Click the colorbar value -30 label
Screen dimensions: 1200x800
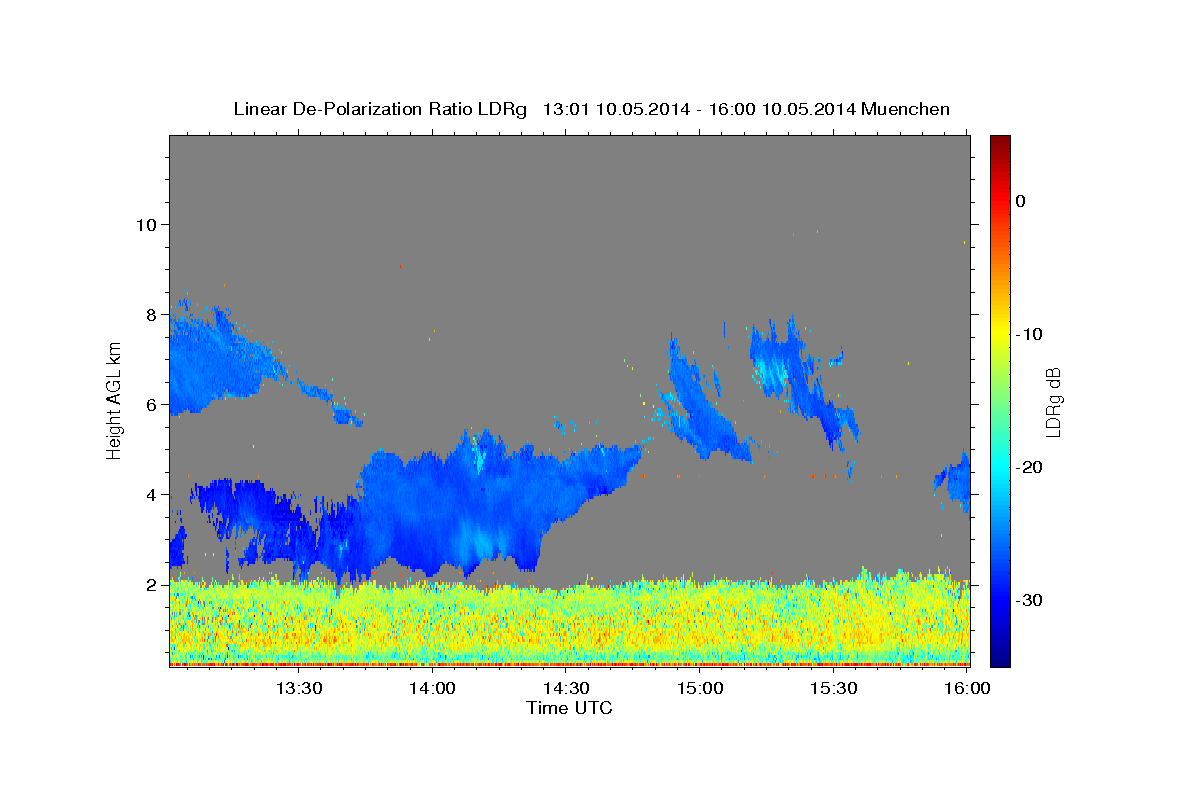[x=1029, y=600]
